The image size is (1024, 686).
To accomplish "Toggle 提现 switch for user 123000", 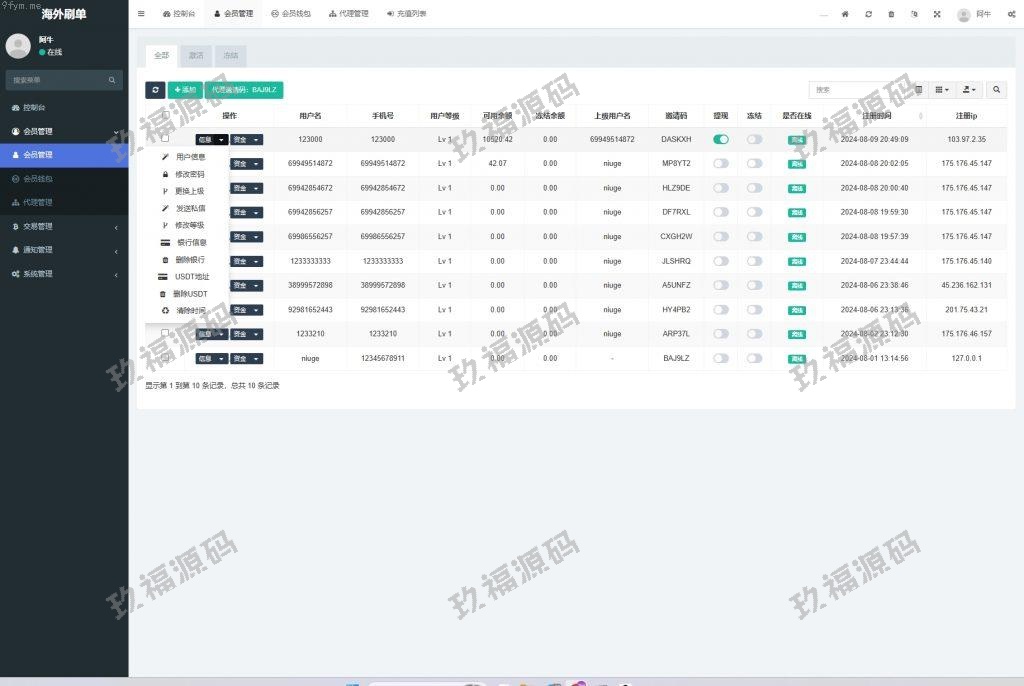I will click(x=721, y=139).
